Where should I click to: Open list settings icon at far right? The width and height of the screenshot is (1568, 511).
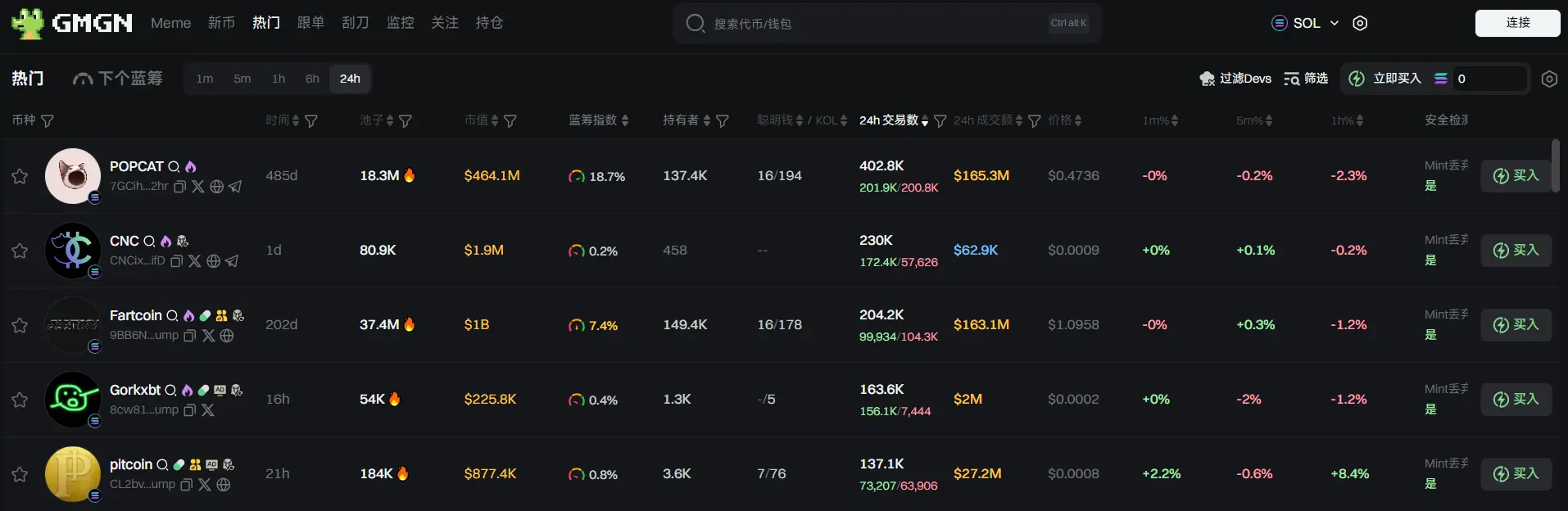pyautogui.click(x=1548, y=79)
